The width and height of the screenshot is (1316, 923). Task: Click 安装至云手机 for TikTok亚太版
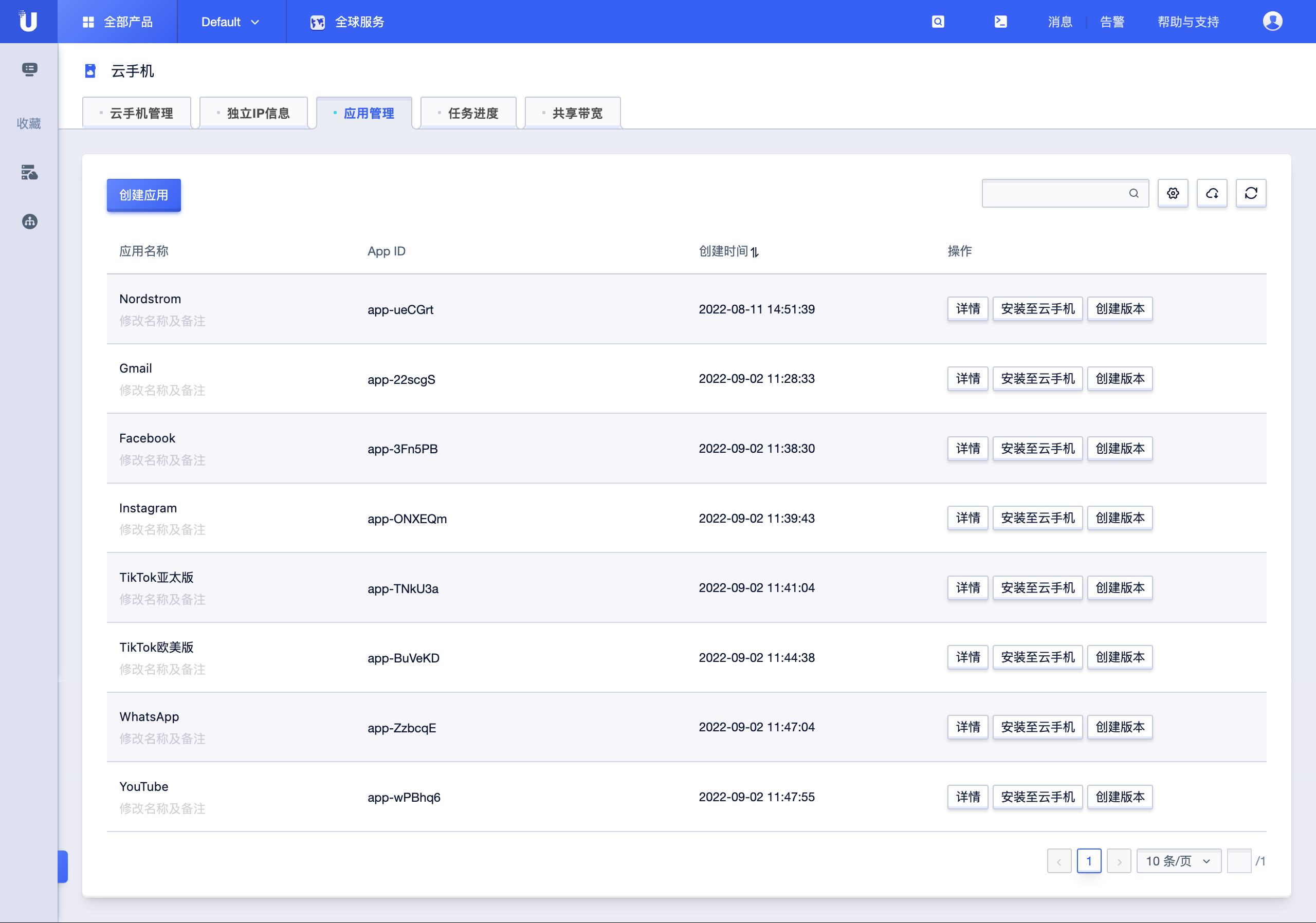pos(1037,588)
